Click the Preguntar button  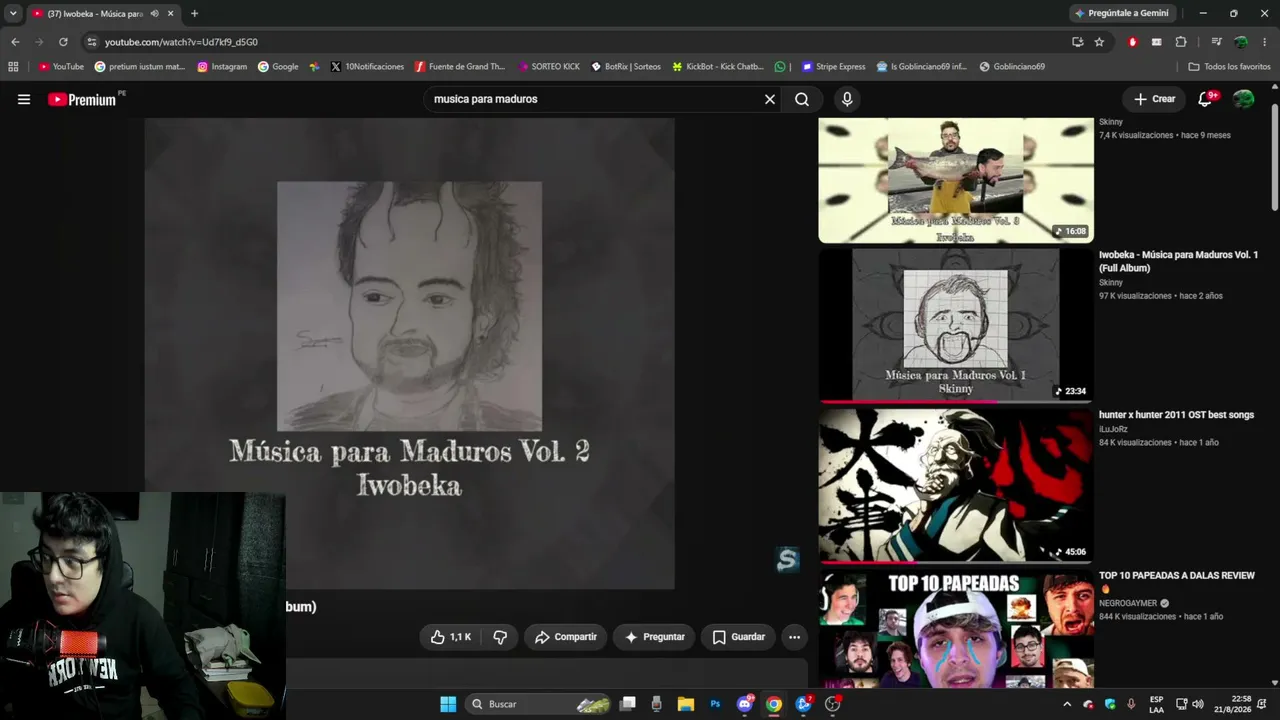(x=655, y=637)
